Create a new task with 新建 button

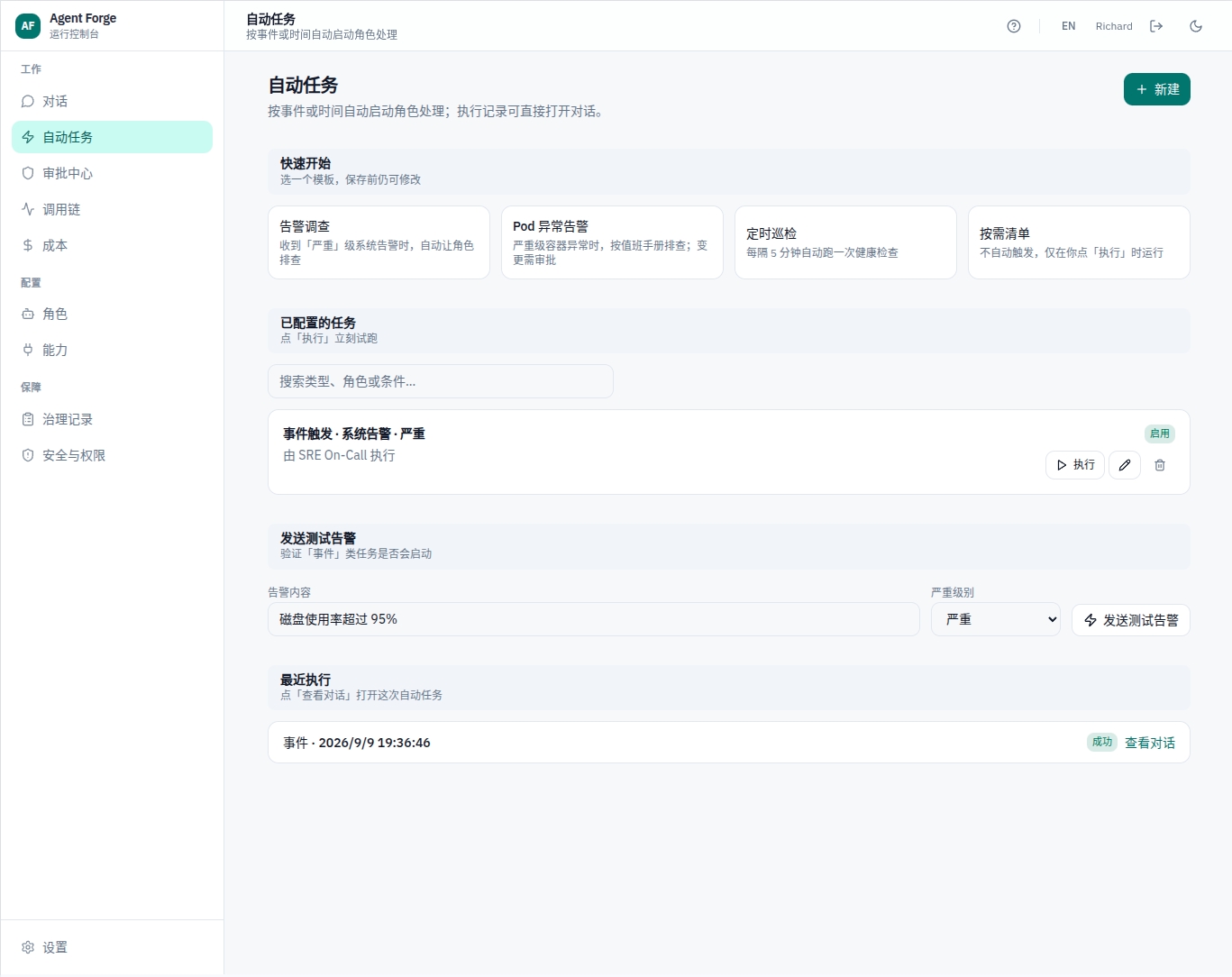pos(1156,89)
